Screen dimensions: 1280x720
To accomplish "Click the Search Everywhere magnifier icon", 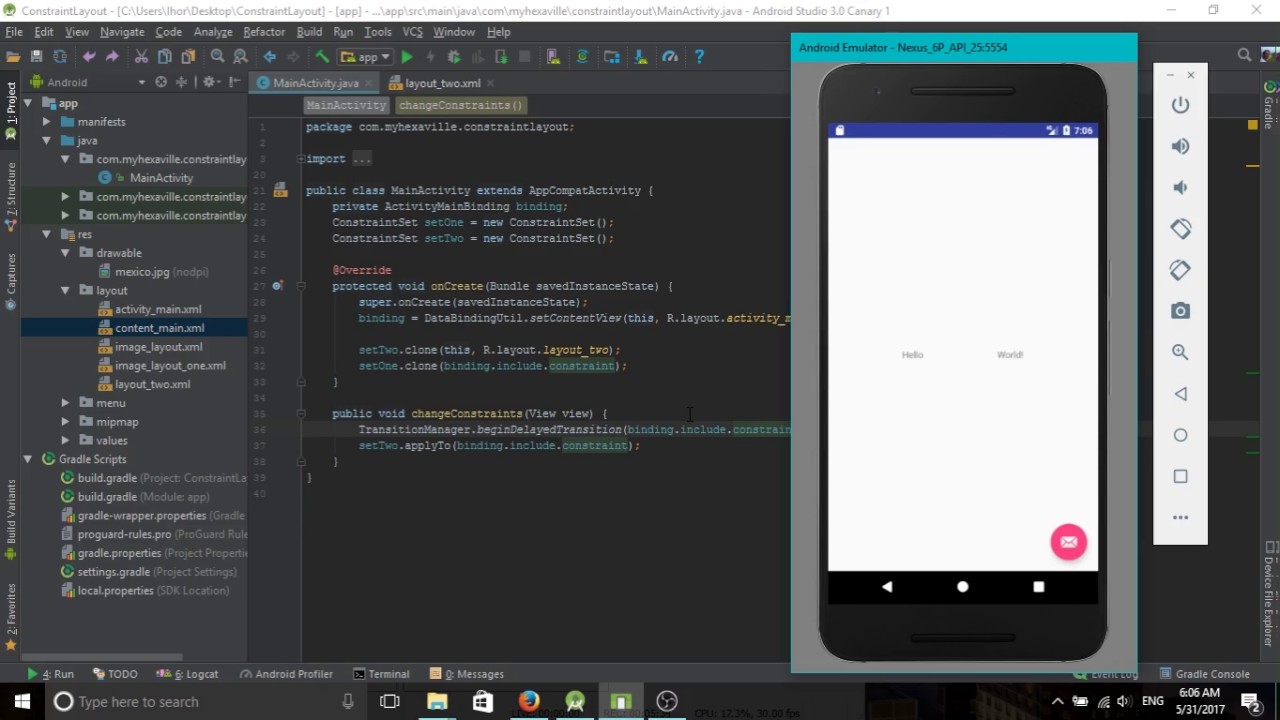I will pos(1244,56).
